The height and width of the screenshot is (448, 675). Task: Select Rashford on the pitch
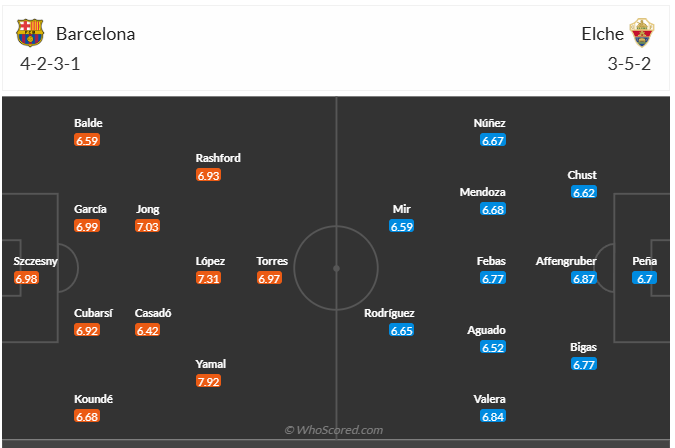pos(218,158)
